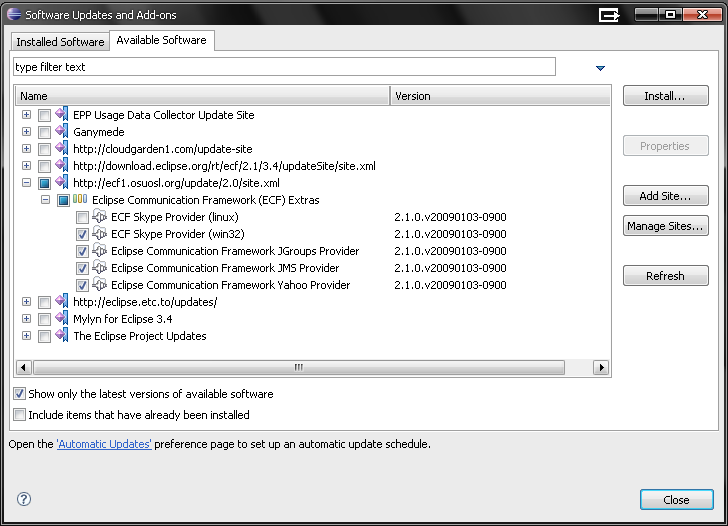Click the Close button

(676, 500)
